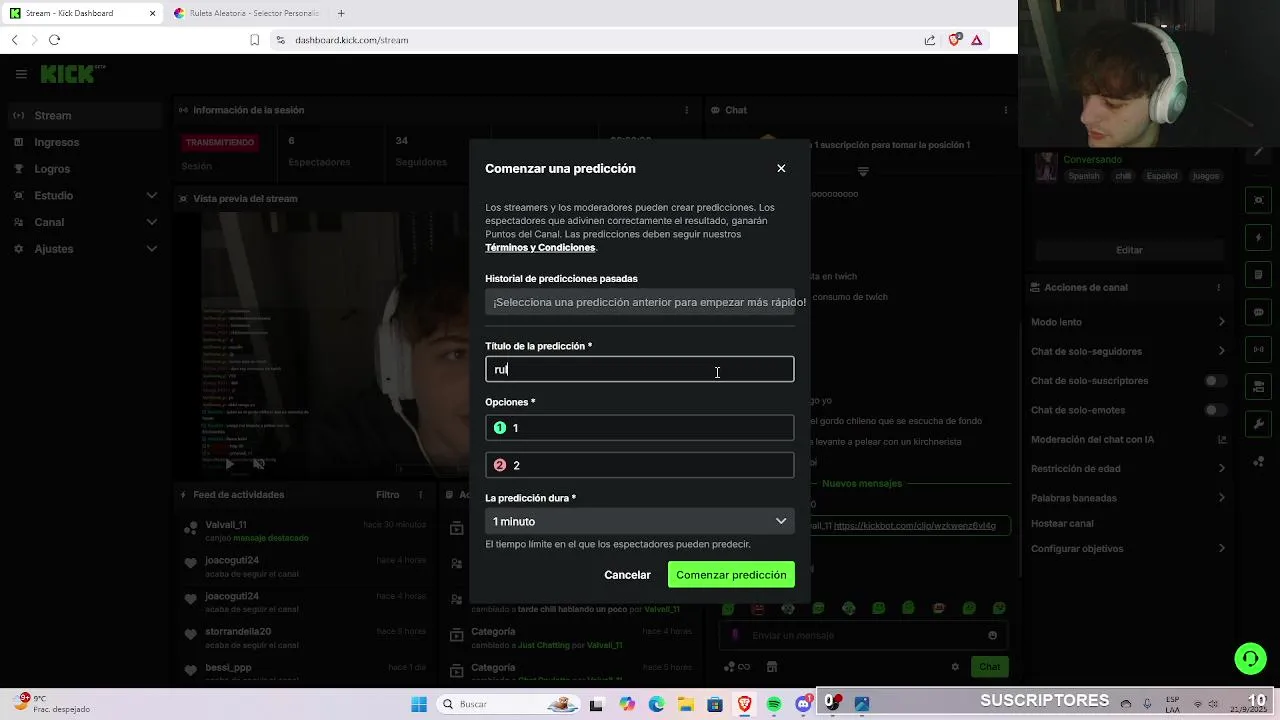This screenshot has height=720, width=1280.
Task: Click option 1 input field
Action: click(640, 428)
